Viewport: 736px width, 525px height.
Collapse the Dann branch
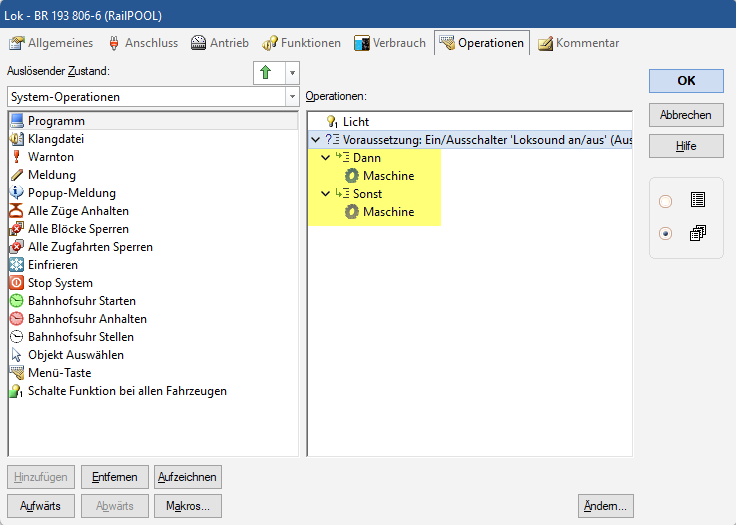click(326, 158)
